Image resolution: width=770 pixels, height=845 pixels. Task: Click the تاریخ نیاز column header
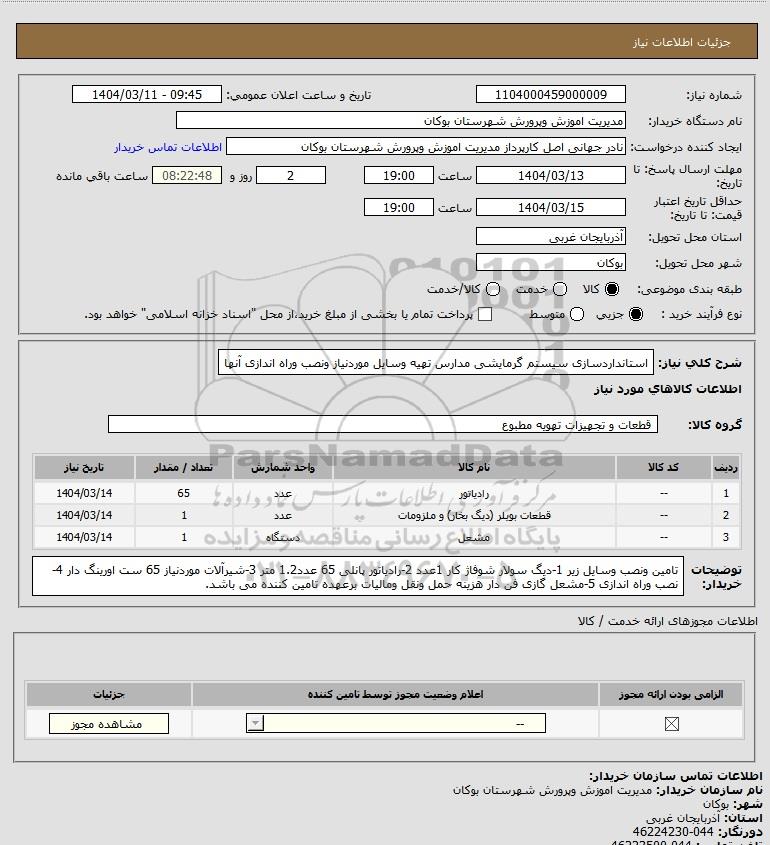click(84, 467)
